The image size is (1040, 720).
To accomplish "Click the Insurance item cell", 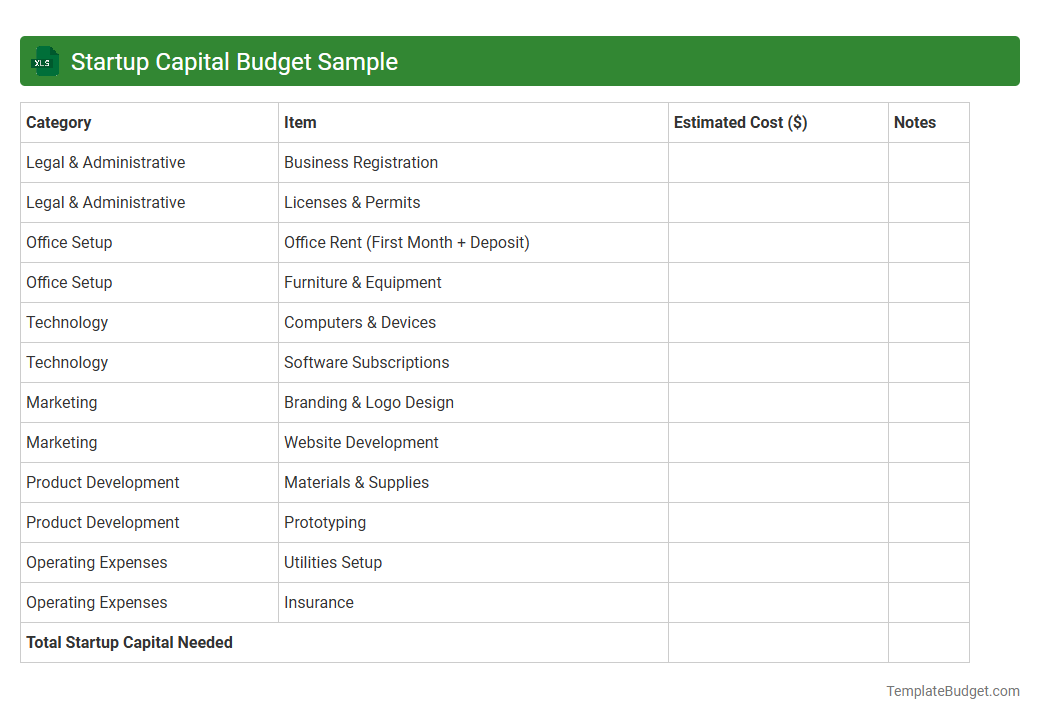I will [x=316, y=602].
